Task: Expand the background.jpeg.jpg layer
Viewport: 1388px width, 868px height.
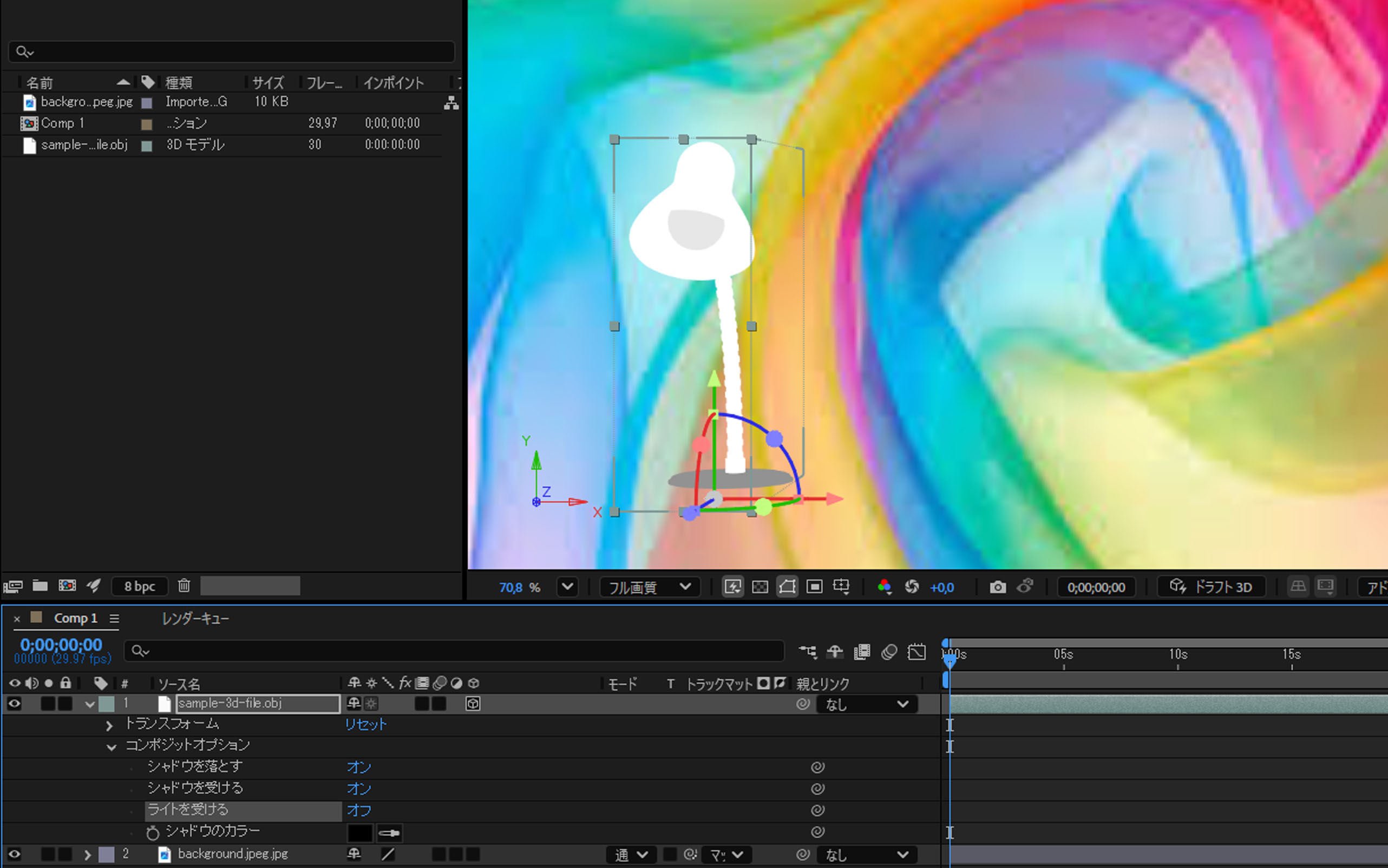Action: [x=87, y=855]
